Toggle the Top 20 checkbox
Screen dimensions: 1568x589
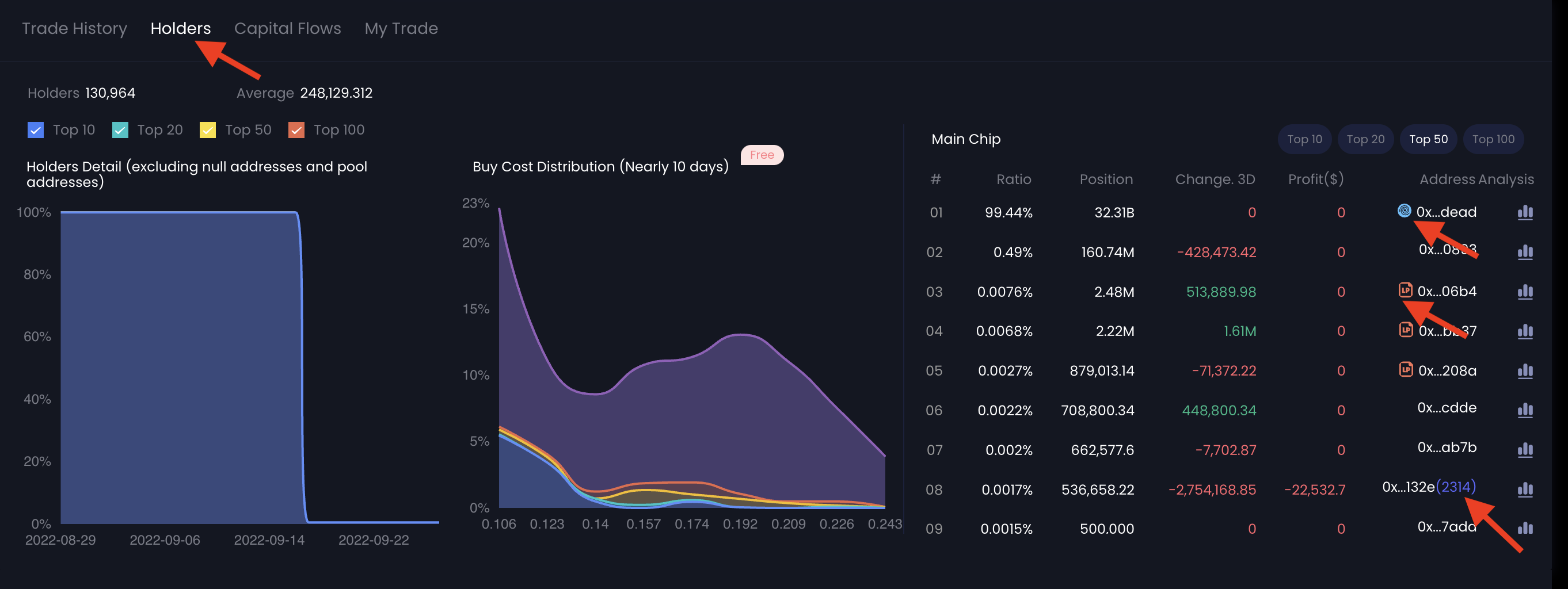pos(120,130)
